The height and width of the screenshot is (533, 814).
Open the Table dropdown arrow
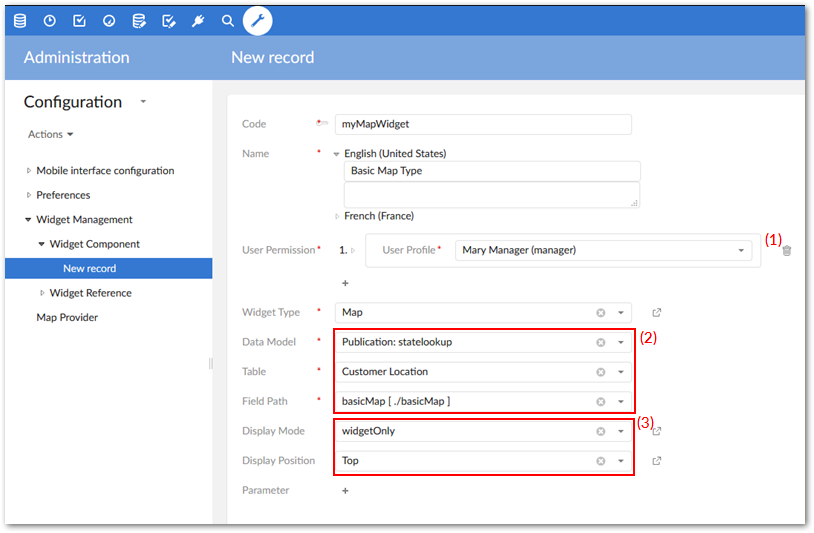point(621,372)
